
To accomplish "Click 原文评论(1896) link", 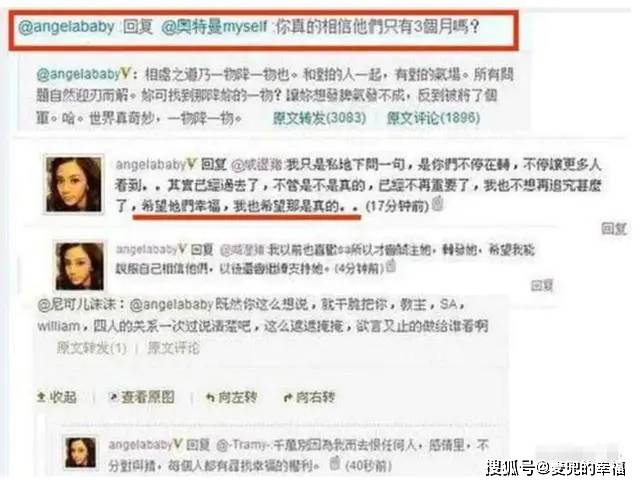I will tap(433, 118).
